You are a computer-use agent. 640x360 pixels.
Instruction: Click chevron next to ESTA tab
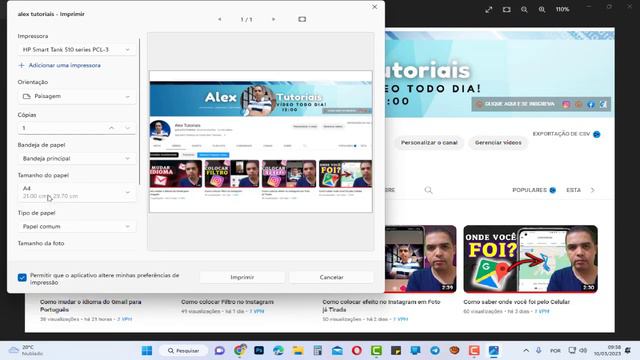point(593,190)
